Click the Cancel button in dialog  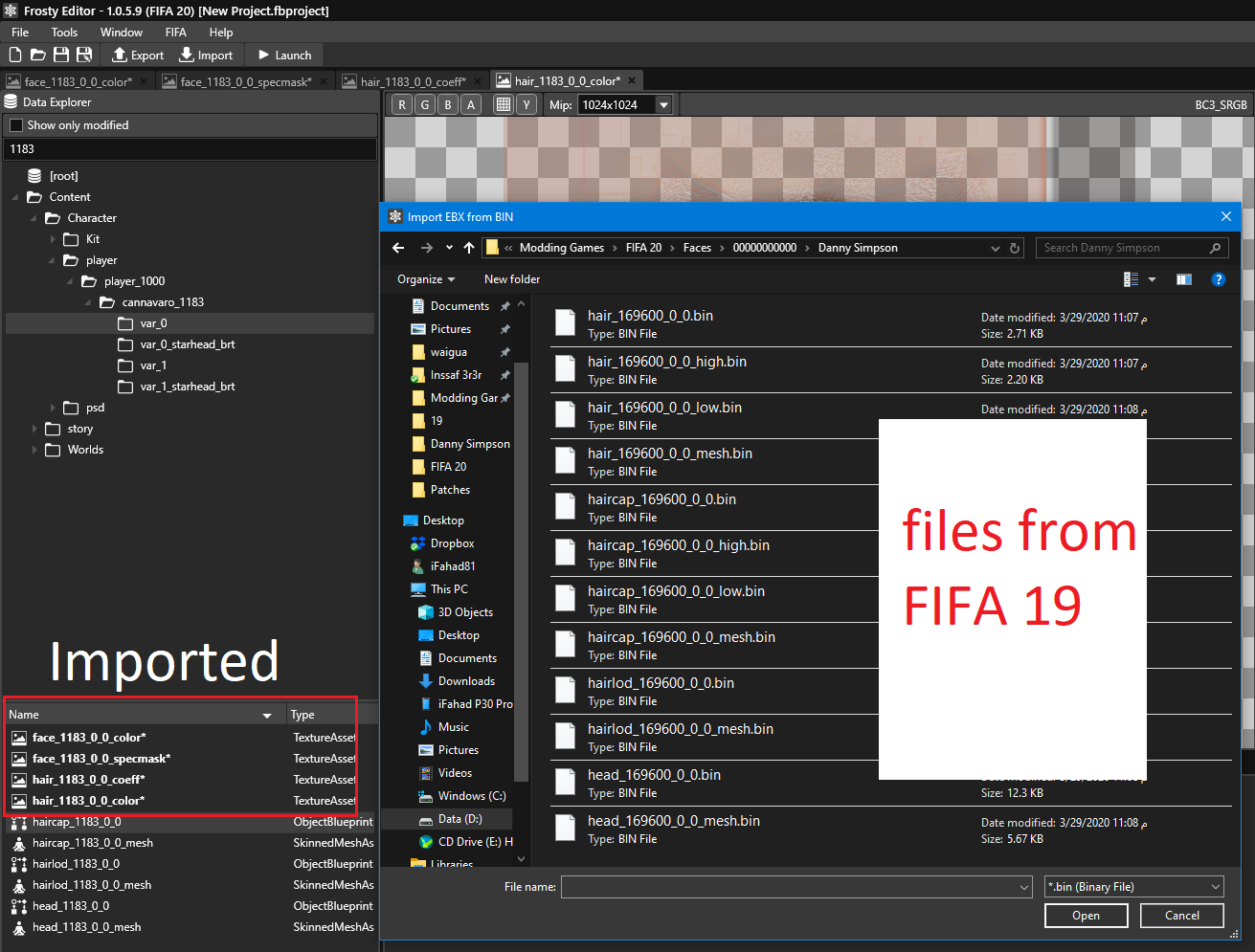tap(1182, 916)
